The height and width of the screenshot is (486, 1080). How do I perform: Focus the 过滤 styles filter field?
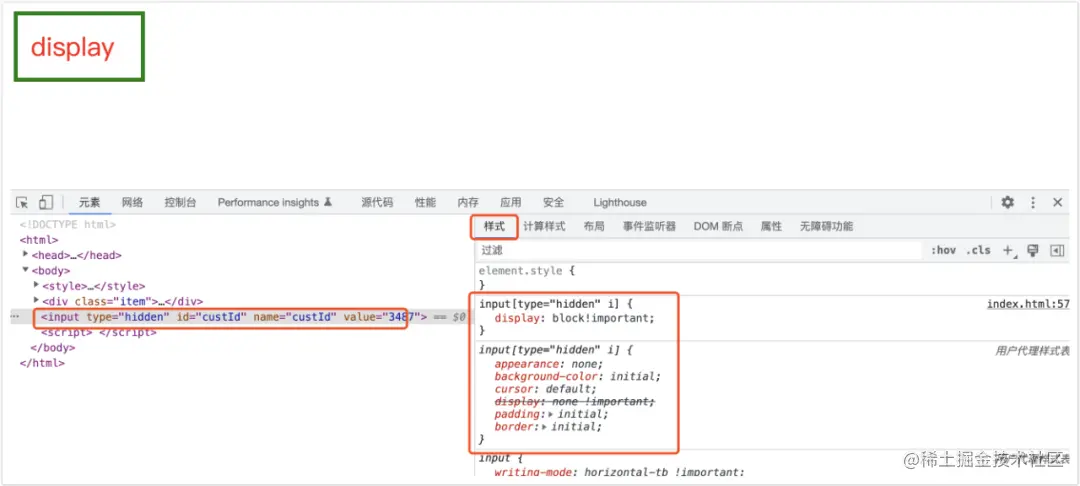tap(700, 251)
